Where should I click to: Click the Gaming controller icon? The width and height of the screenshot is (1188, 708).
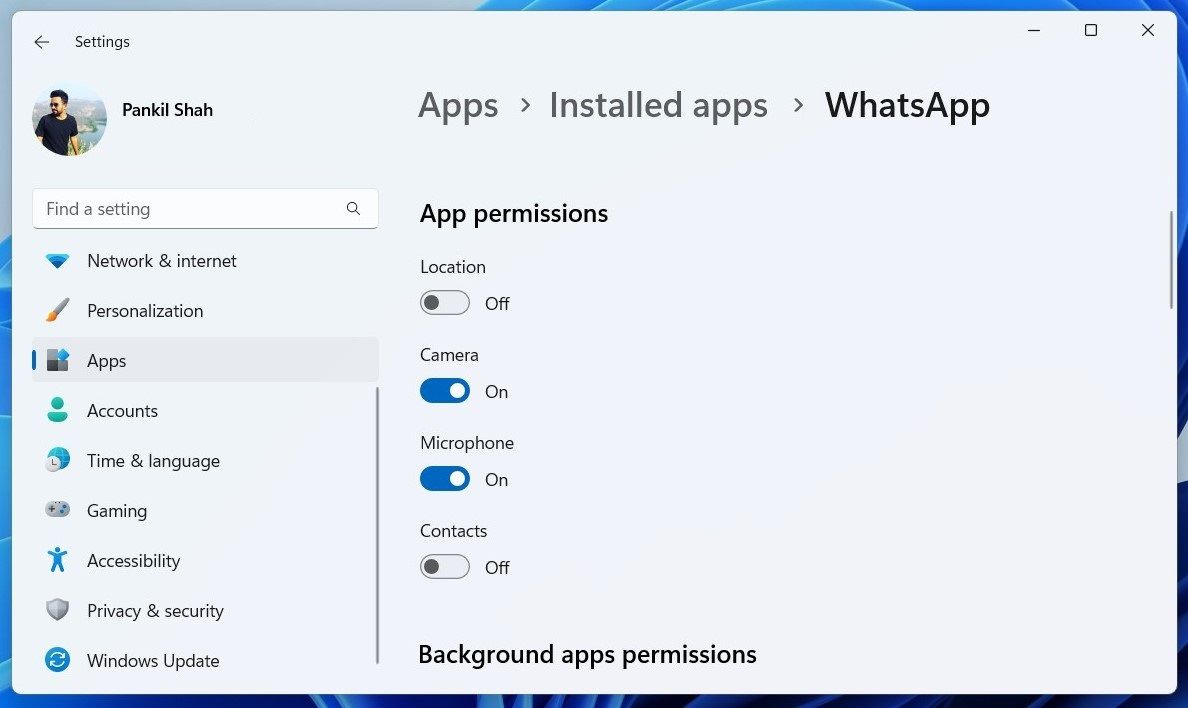57,511
